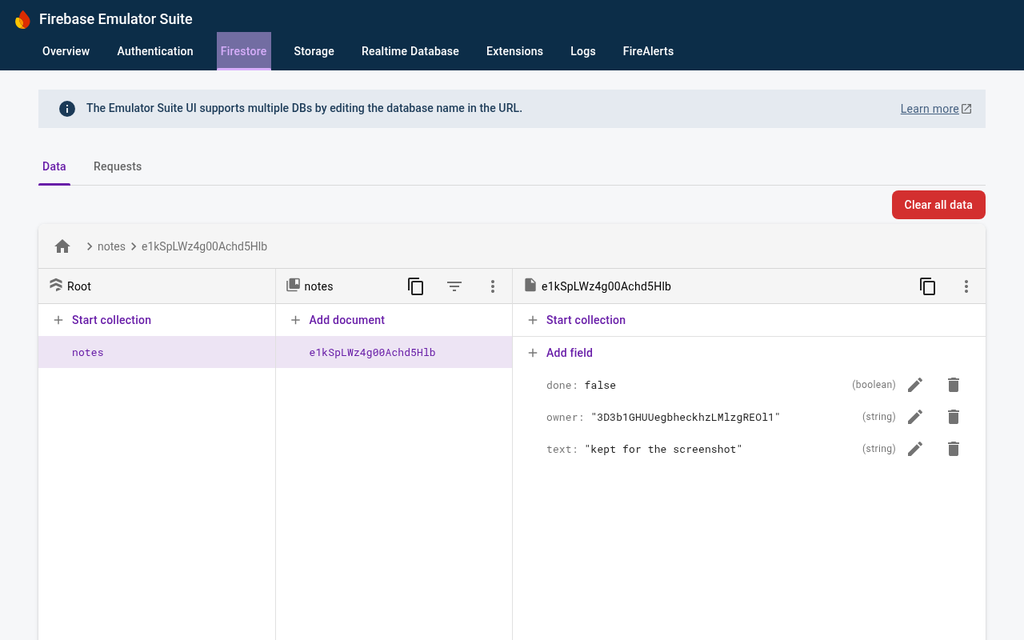Click the notes collection header icon
This screenshot has width=1024, height=640.
(x=293, y=285)
